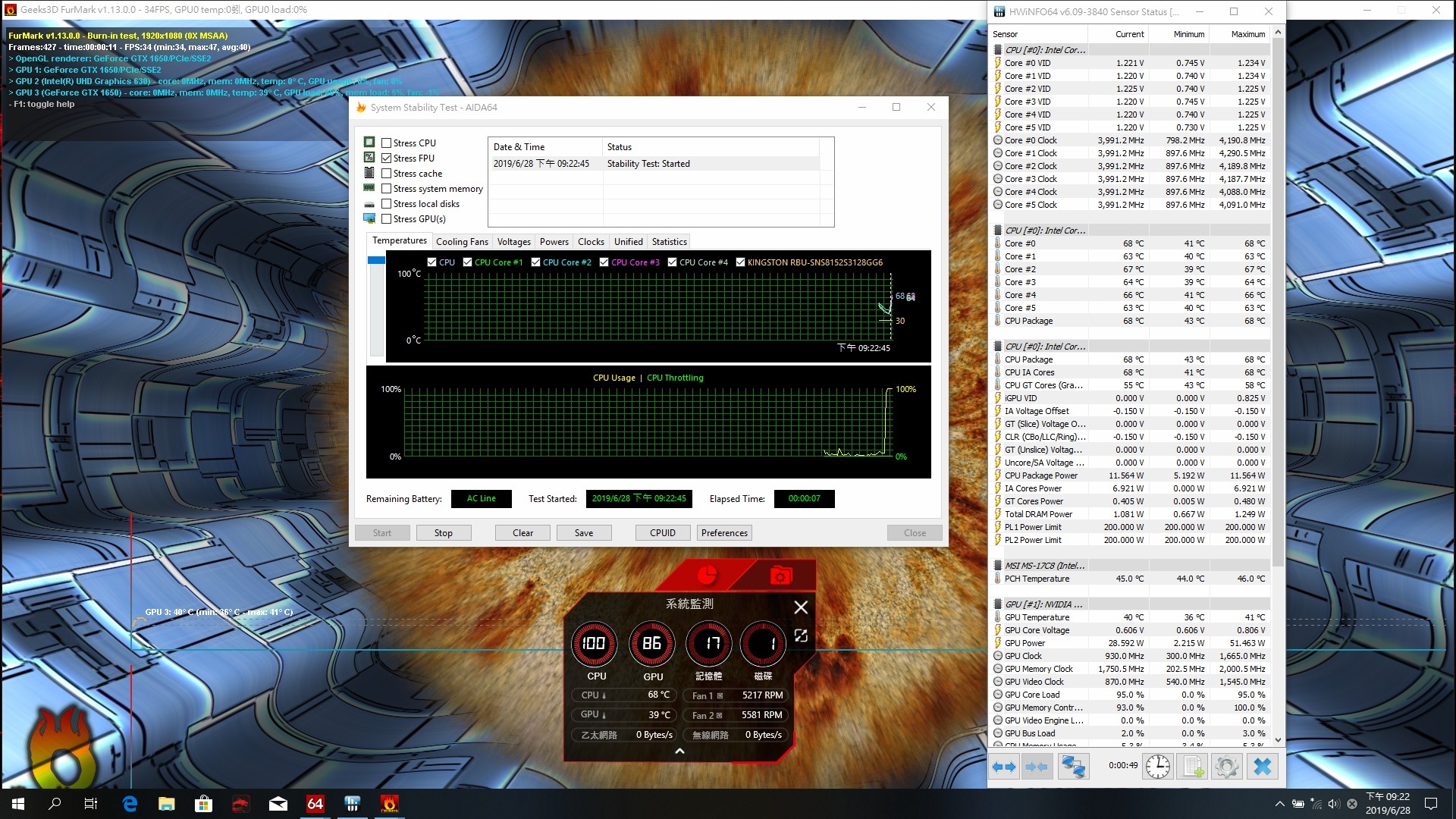Open the pie chart tab in MSI monitor widget
Viewport: 1456px width, 819px height.
(707, 576)
